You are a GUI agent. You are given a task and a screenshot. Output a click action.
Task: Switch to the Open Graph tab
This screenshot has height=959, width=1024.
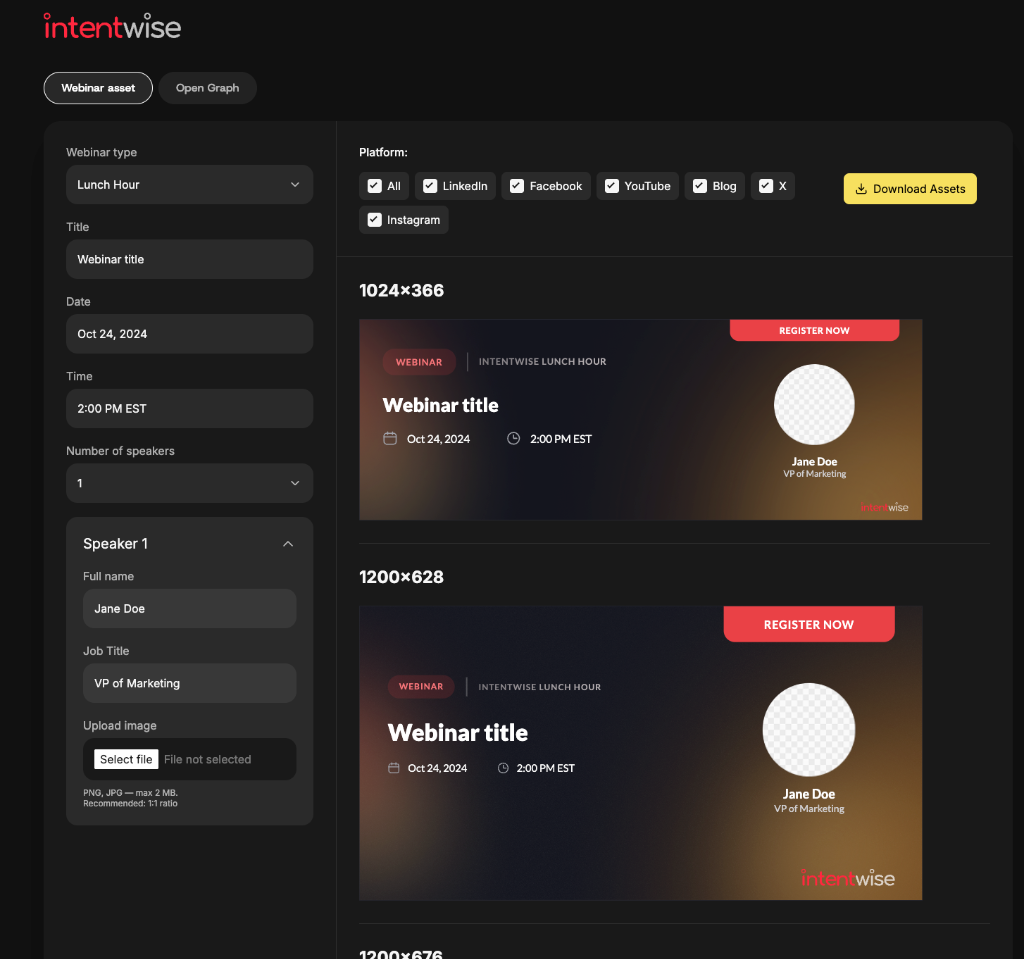pyautogui.click(x=207, y=88)
